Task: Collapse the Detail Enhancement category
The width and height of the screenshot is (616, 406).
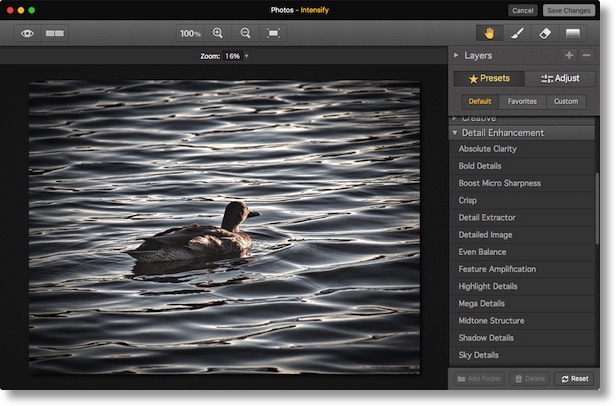Action: click(x=455, y=132)
